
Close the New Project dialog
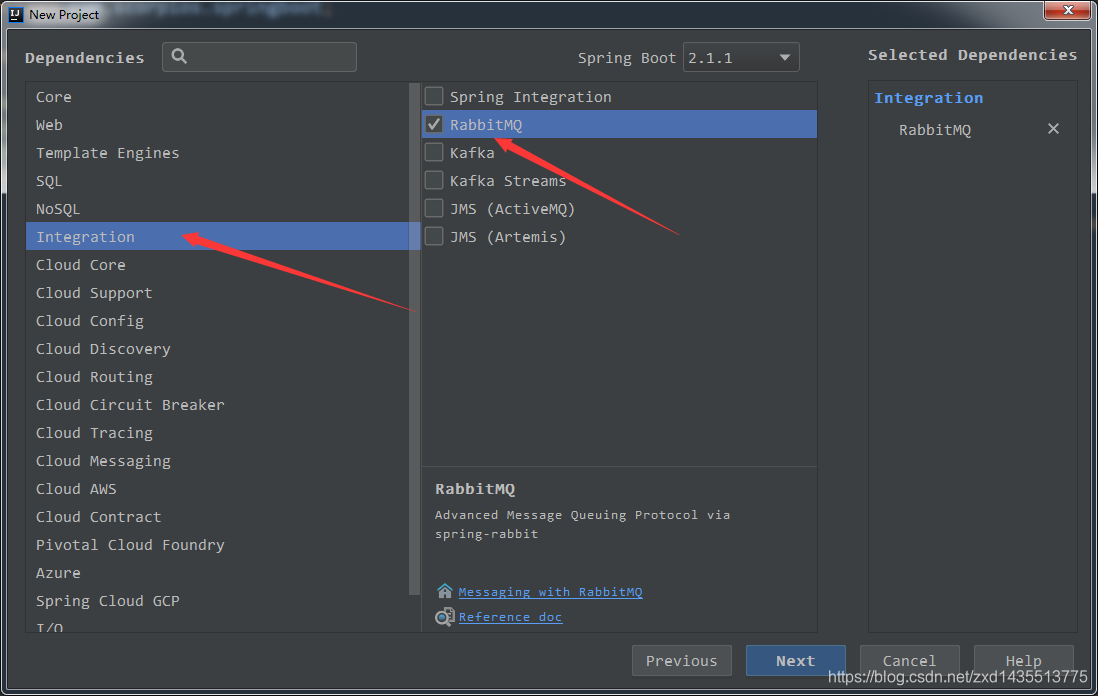click(x=1068, y=10)
